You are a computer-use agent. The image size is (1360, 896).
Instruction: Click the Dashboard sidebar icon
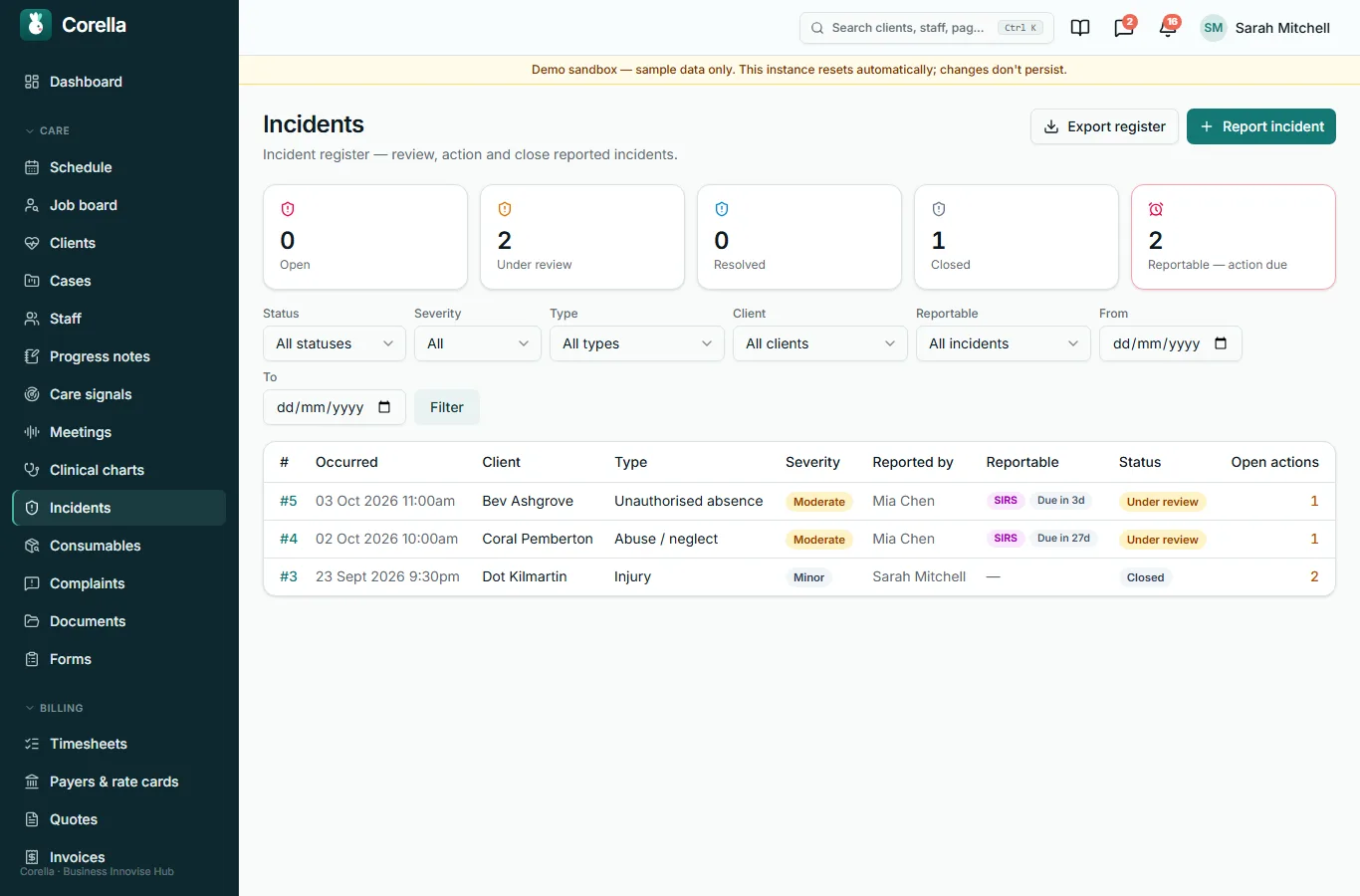tap(32, 82)
